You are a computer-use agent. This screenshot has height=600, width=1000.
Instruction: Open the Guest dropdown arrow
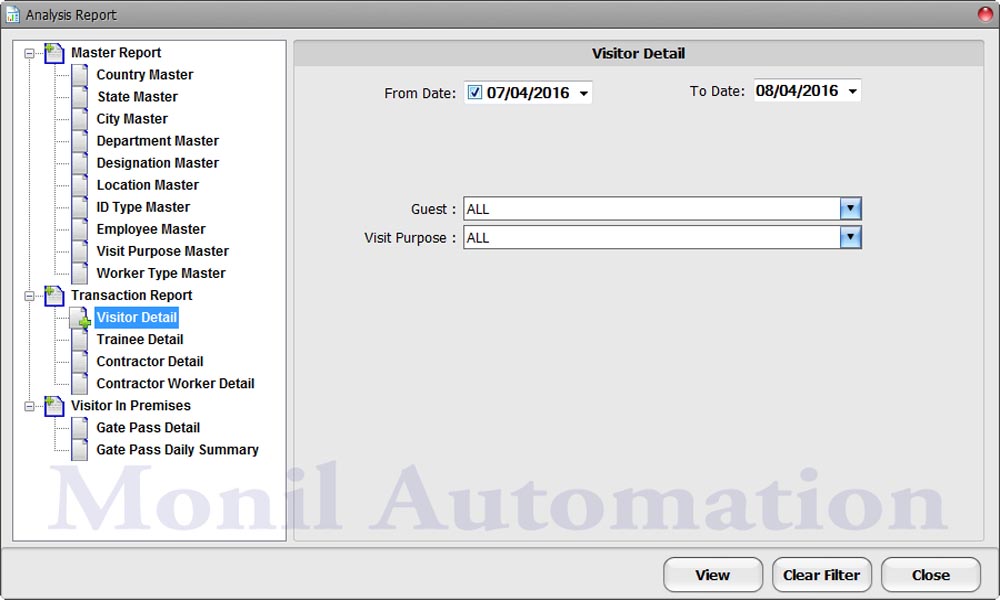[x=851, y=209]
